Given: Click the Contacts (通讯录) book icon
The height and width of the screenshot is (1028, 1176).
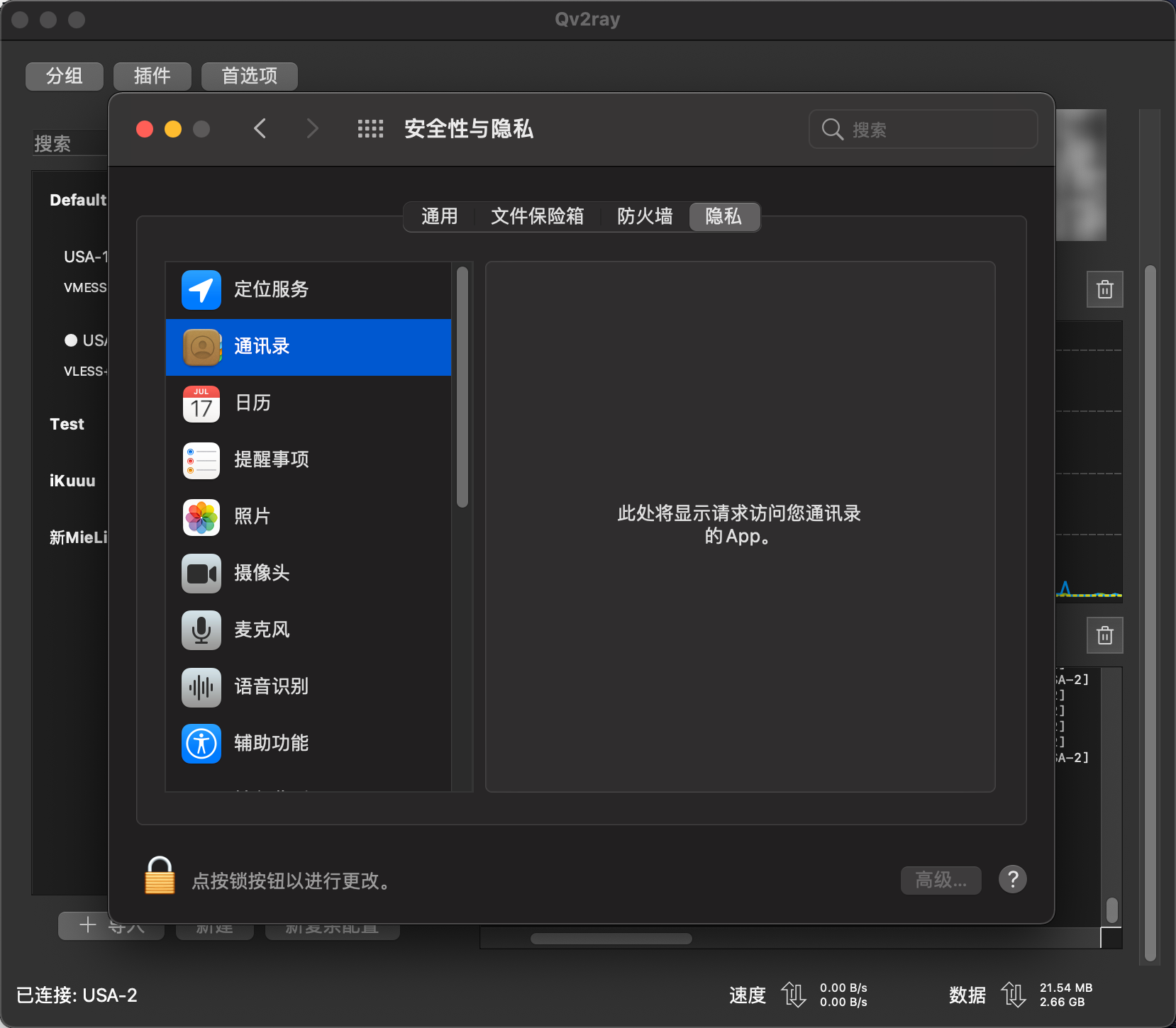Looking at the screenshot, I should point(202,347).
